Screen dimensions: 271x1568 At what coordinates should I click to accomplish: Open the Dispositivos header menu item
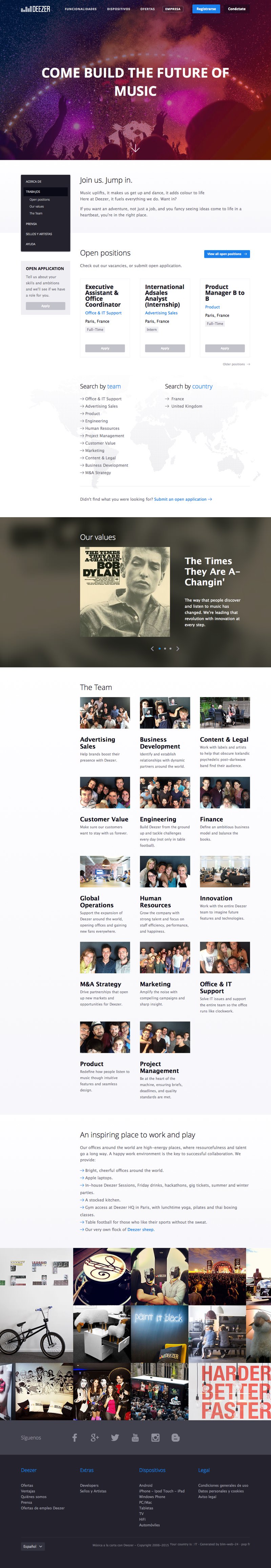tap(119, 9)
